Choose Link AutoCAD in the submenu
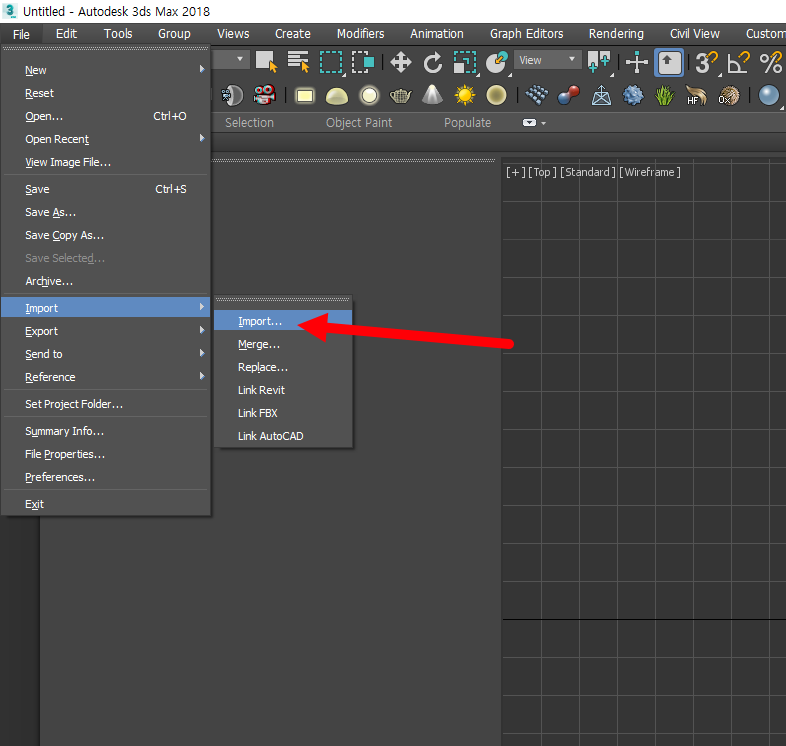 pyautogui.click(x=283, y=436)
